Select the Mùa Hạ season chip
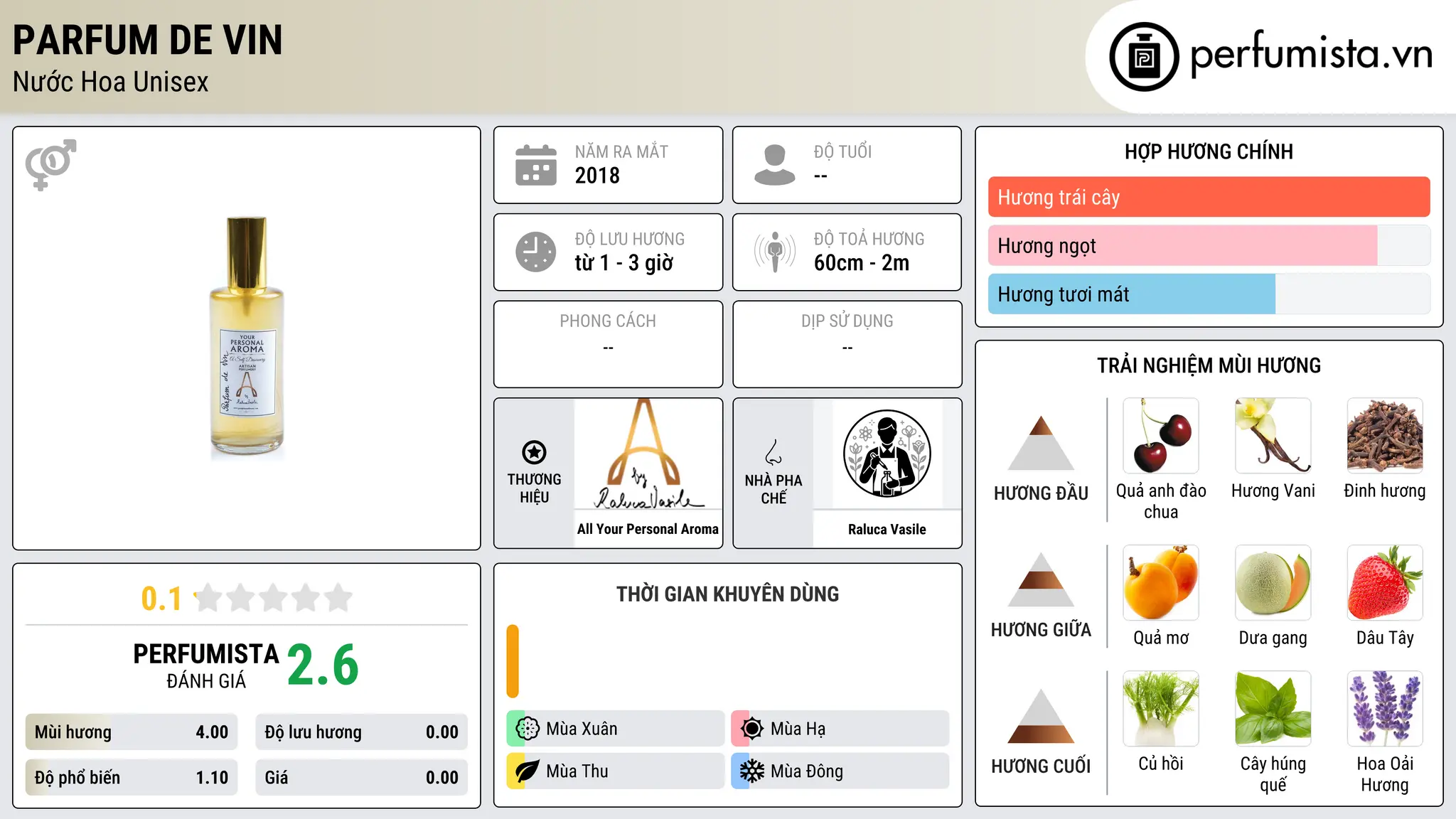The width and height of the screenshot is (1456, 819). pyautogui.click(x=840, y=728)
